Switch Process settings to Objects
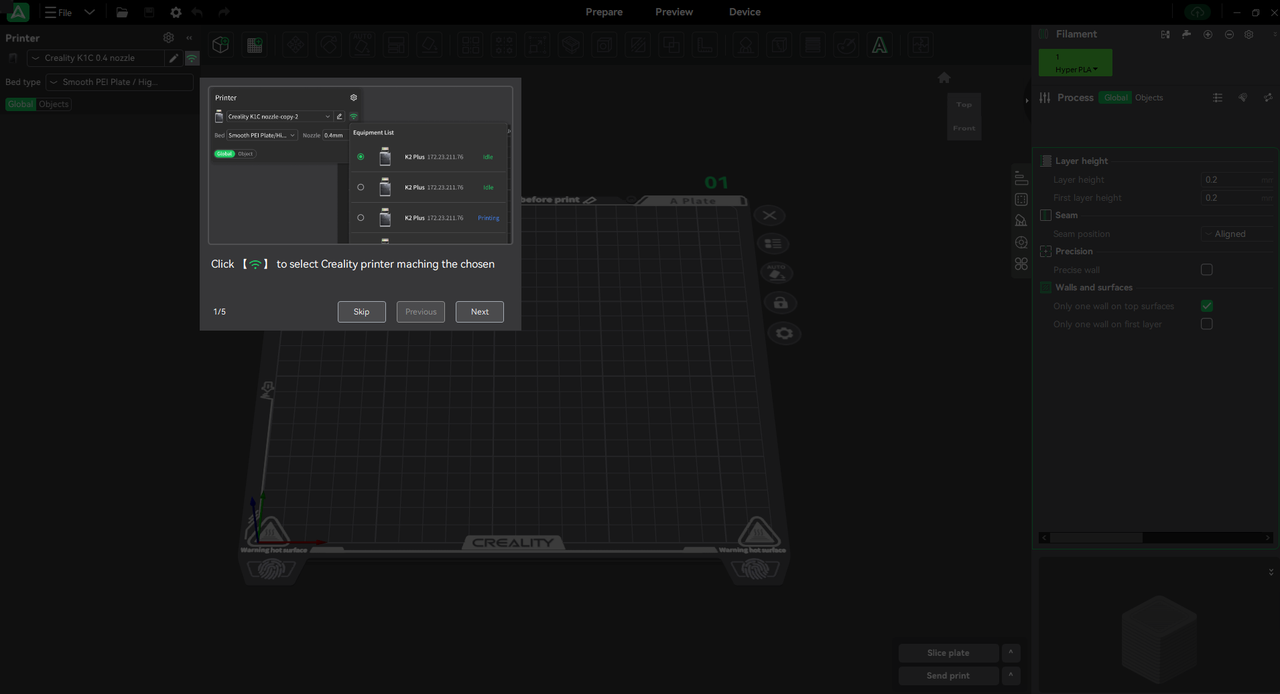 tap(1149, 98)
